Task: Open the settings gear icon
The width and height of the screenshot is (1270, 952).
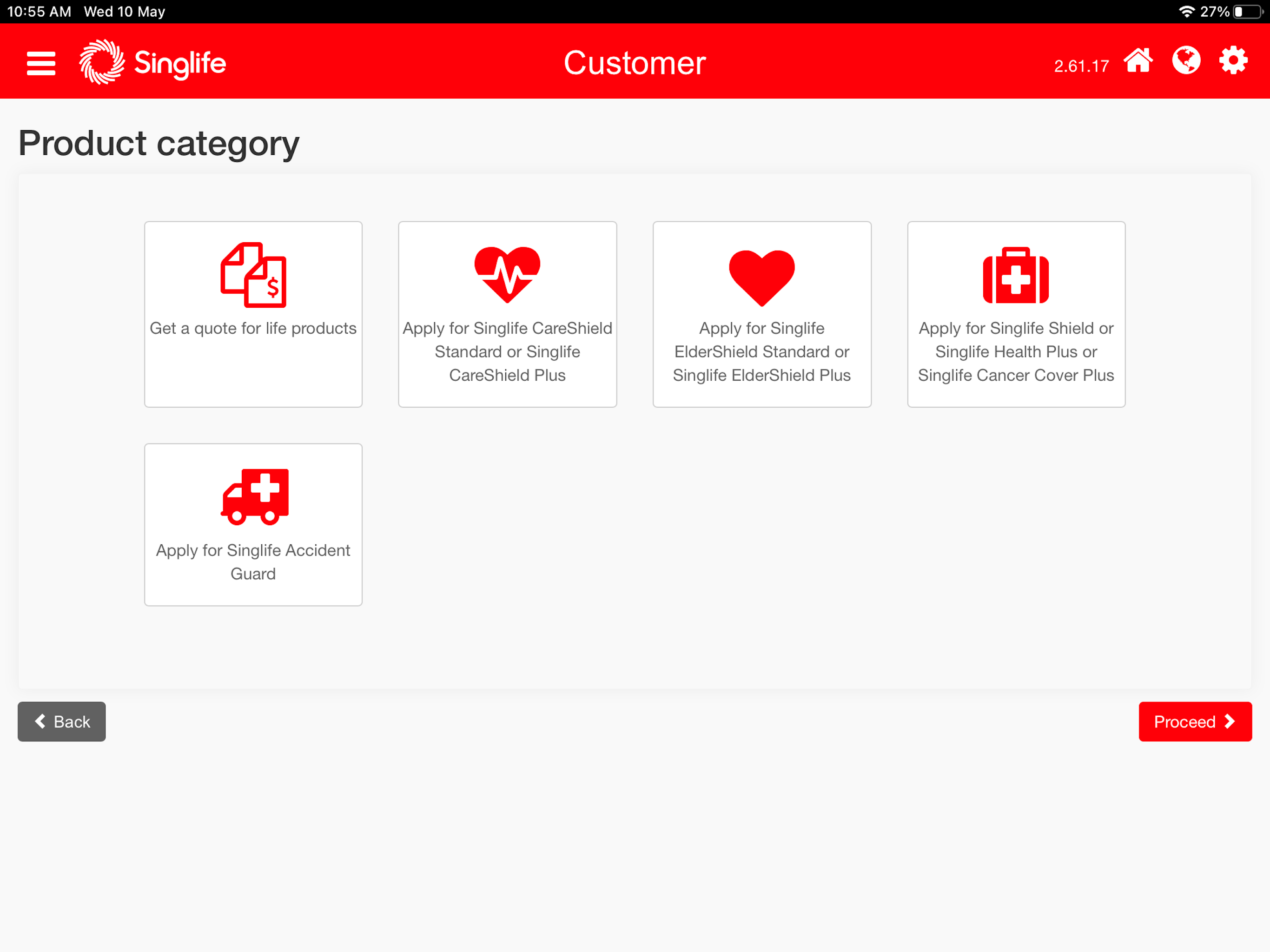Action: [x=1233, y=61]
